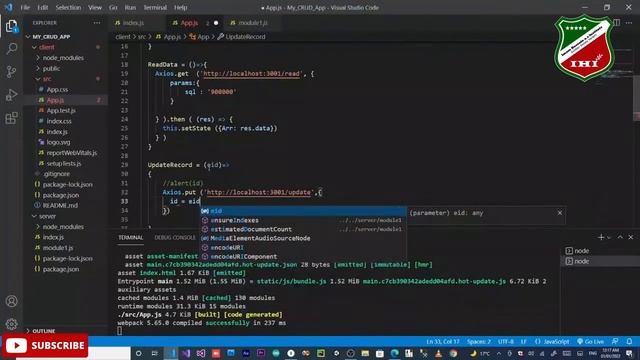This screenshot has width=640, height=360.
Task: Open the View menu
Action: click(95, 7)
